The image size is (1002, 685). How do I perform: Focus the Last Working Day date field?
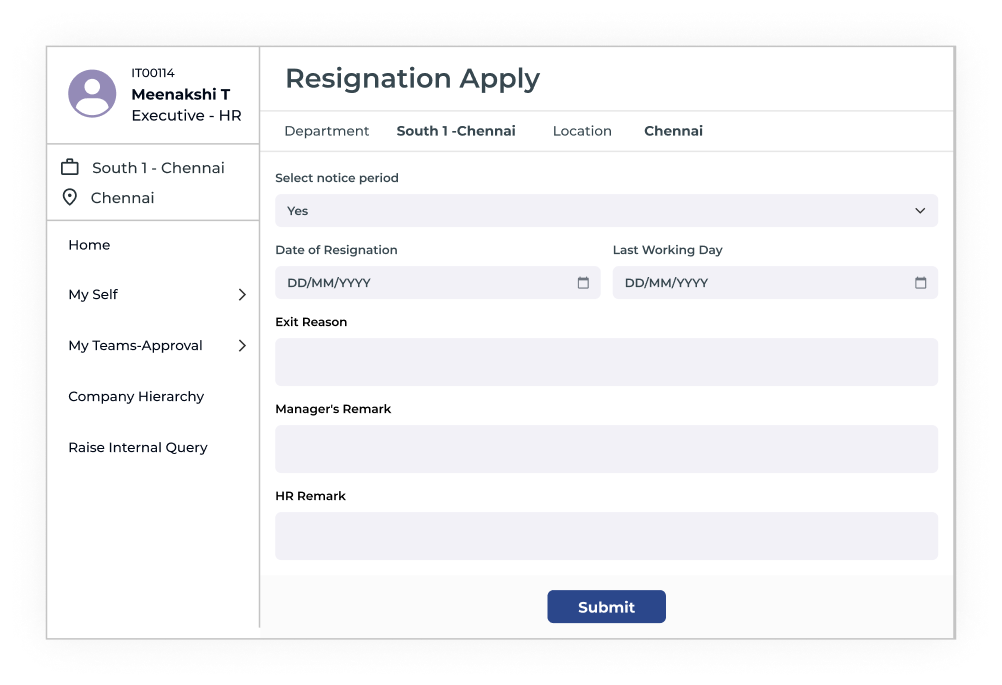760,283
